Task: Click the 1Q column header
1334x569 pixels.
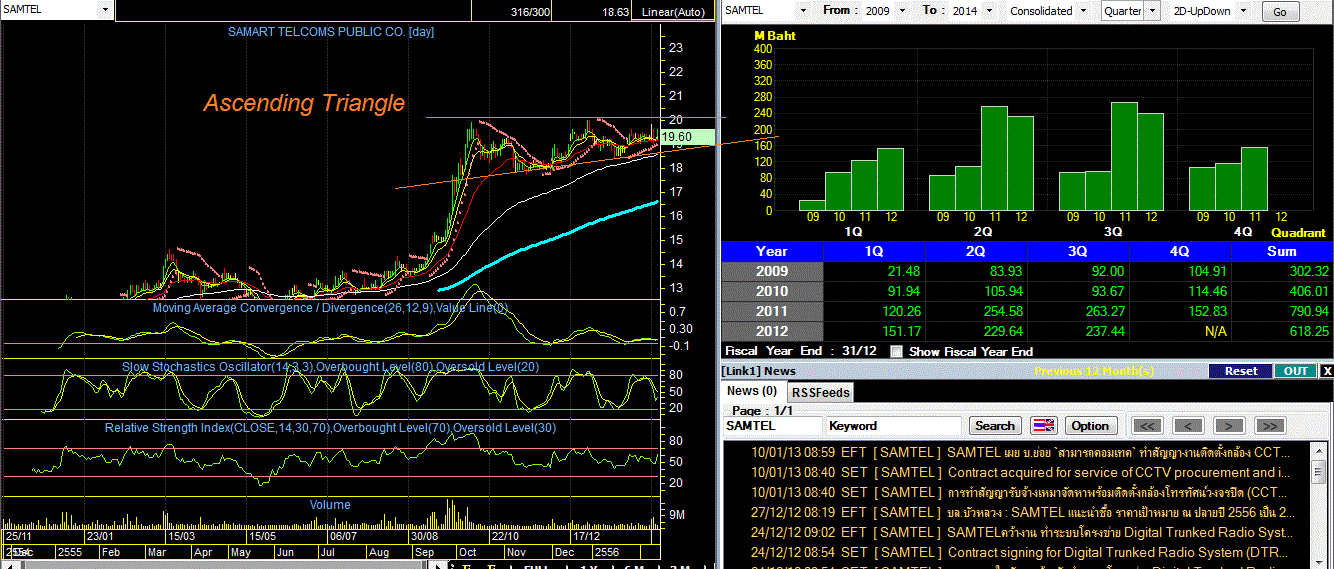Action: coord(874,251)
